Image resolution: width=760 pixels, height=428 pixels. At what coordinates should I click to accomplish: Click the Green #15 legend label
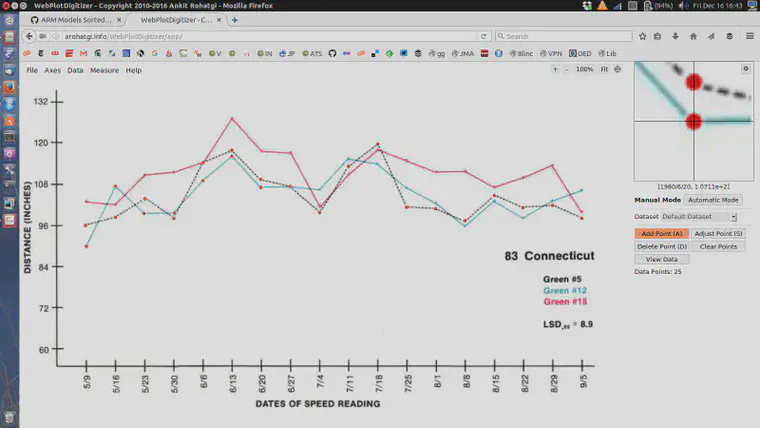click(x=565, y=302)
